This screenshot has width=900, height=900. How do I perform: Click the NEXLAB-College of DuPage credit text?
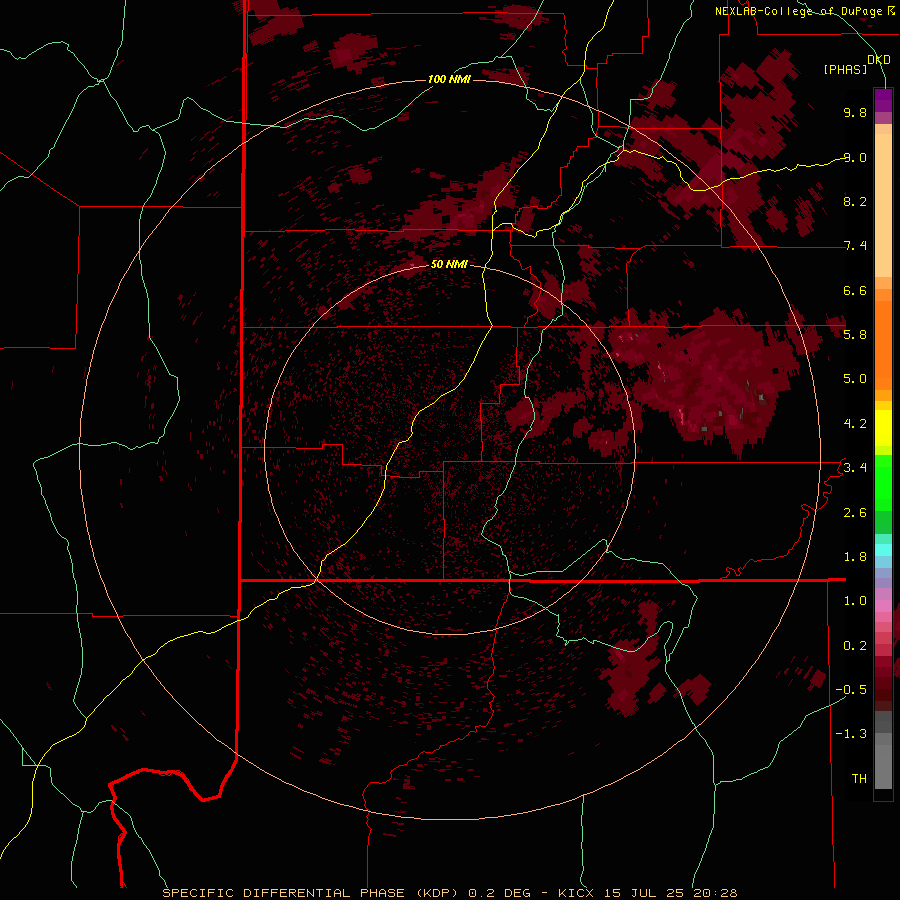(800, 11)
